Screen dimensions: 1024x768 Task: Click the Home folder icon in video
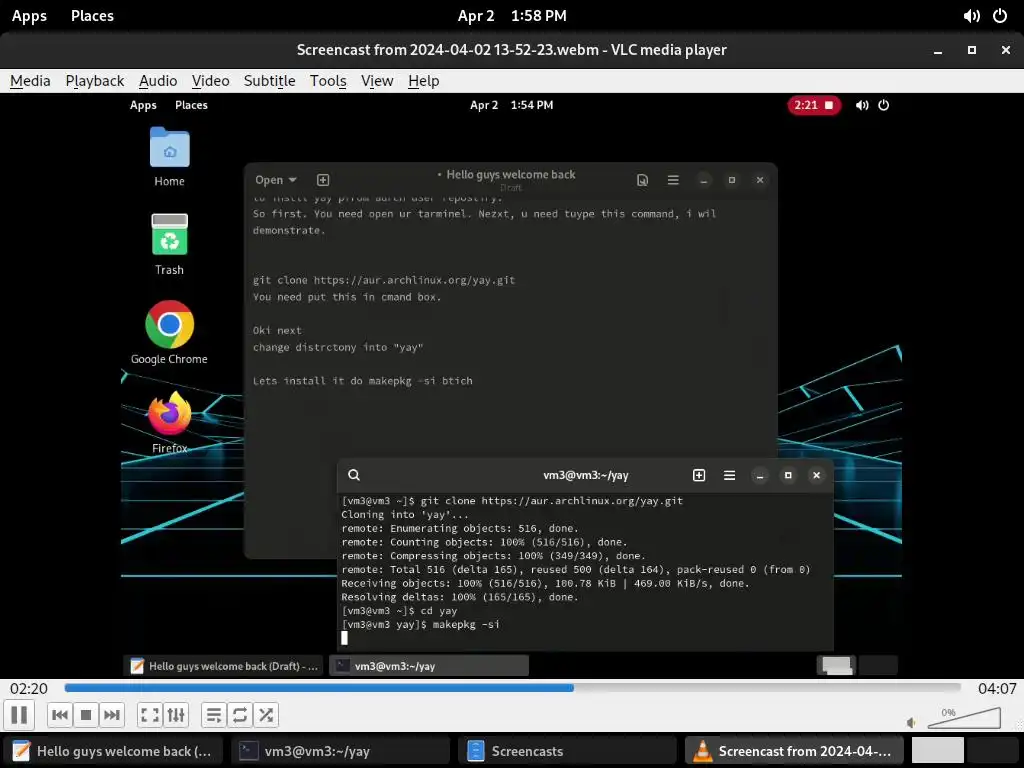point(169,157)
